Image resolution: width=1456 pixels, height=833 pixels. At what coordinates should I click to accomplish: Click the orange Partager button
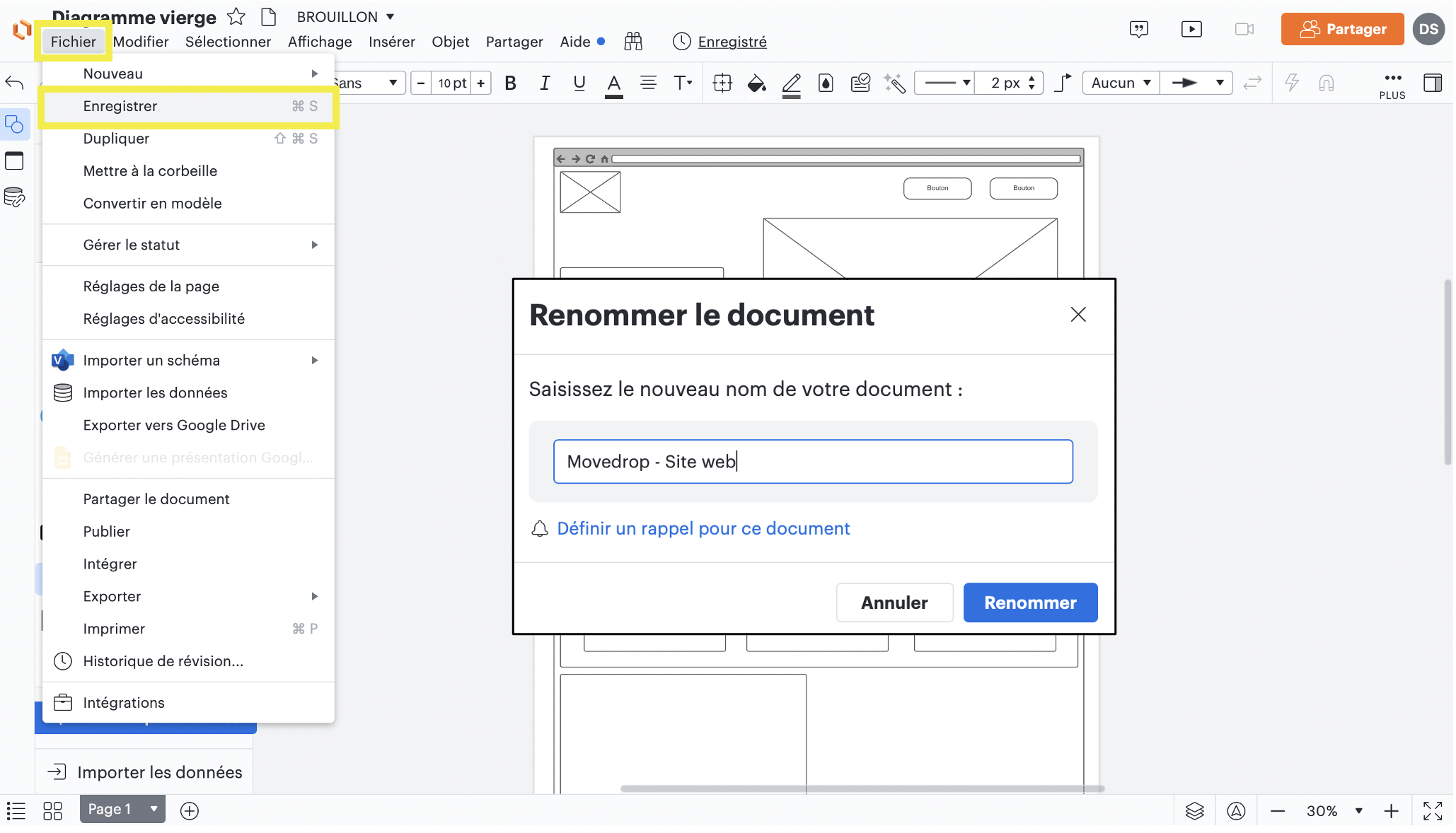1342,29
